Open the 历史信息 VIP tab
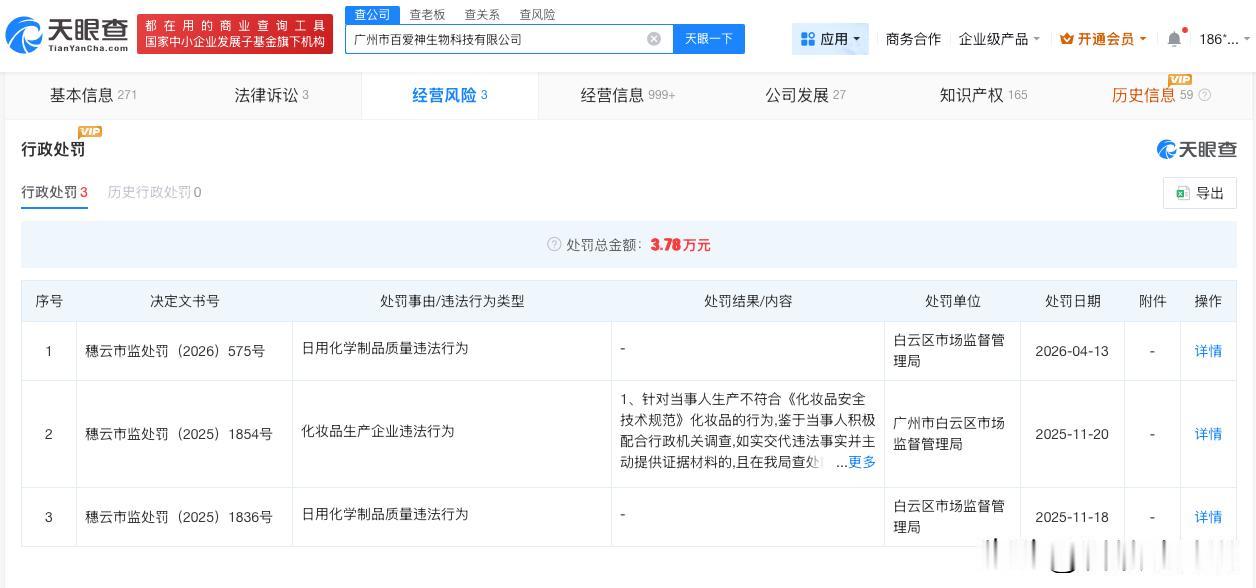The image size is (1256, 588). [x=1152, y=95]
